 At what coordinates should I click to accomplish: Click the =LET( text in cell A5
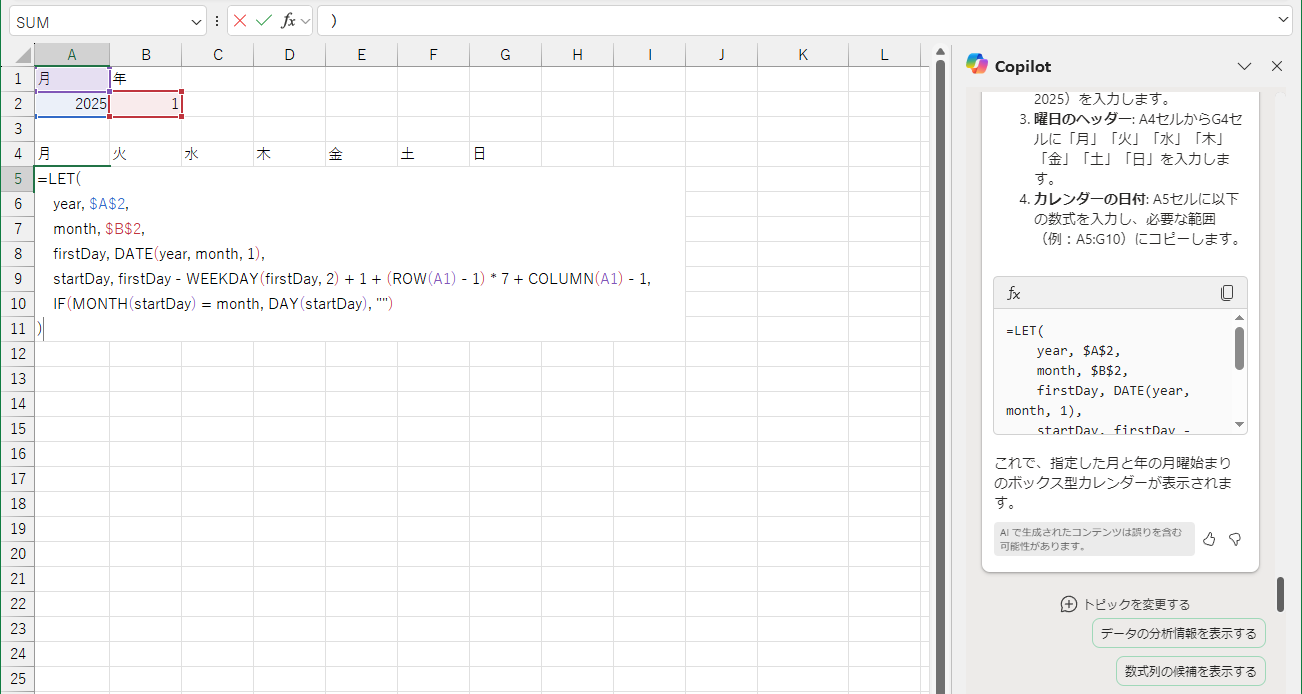pos(58,179)
